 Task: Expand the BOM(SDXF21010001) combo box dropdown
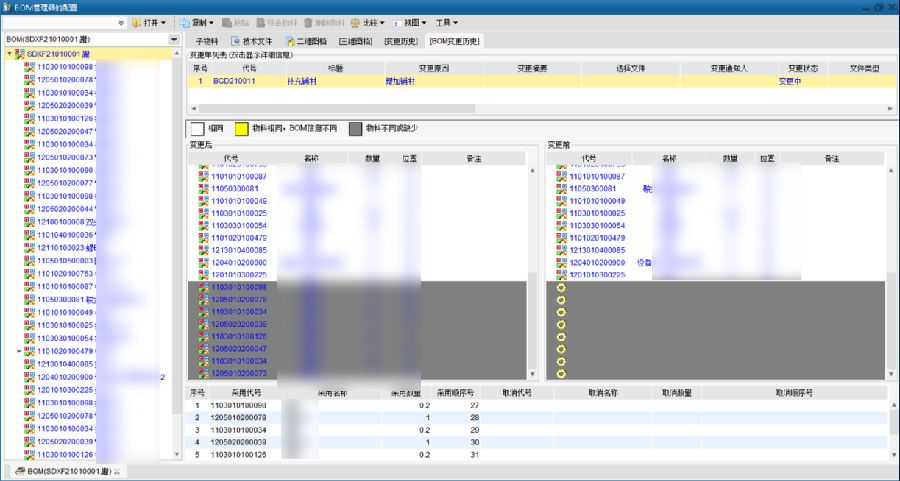(x=174, y=39)
